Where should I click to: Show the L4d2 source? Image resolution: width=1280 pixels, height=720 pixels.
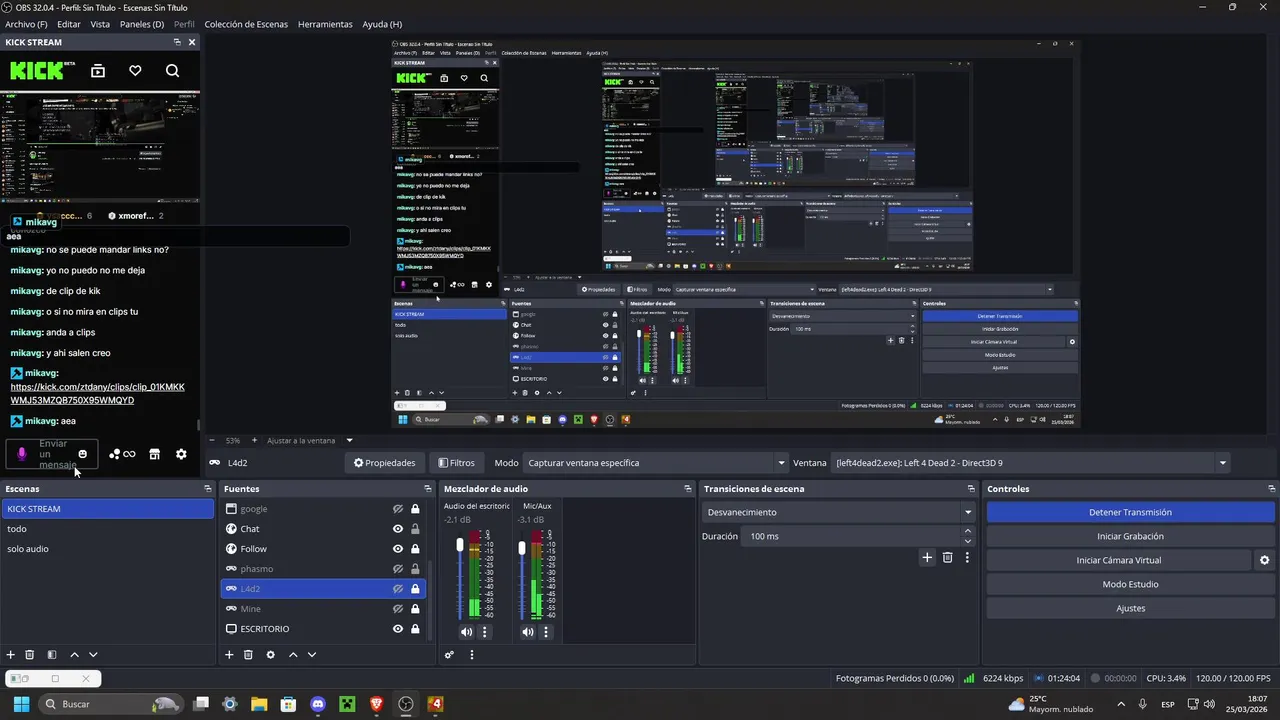click(398, 589)
